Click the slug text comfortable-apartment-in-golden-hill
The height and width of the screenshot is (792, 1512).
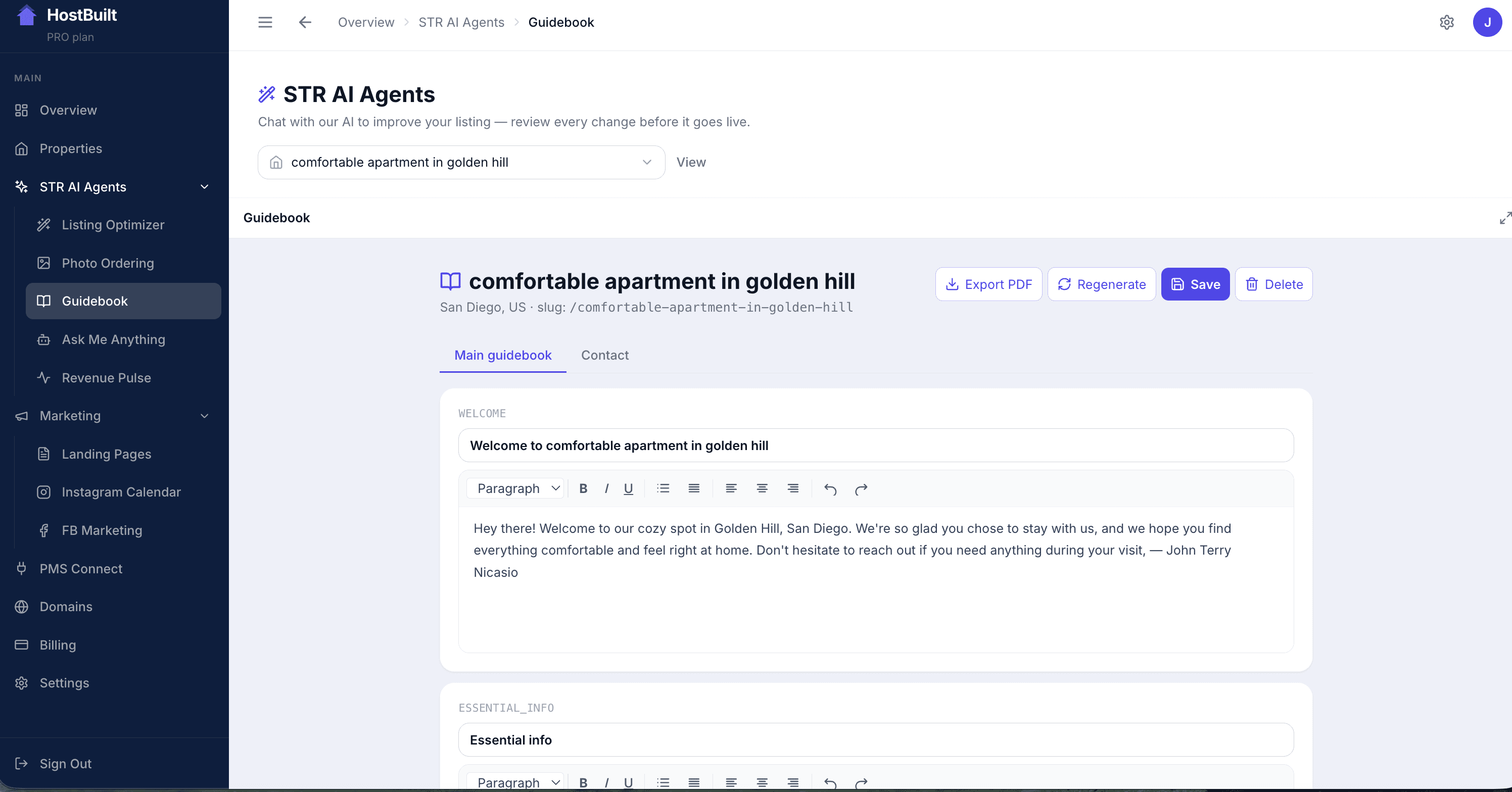point(712,307)
